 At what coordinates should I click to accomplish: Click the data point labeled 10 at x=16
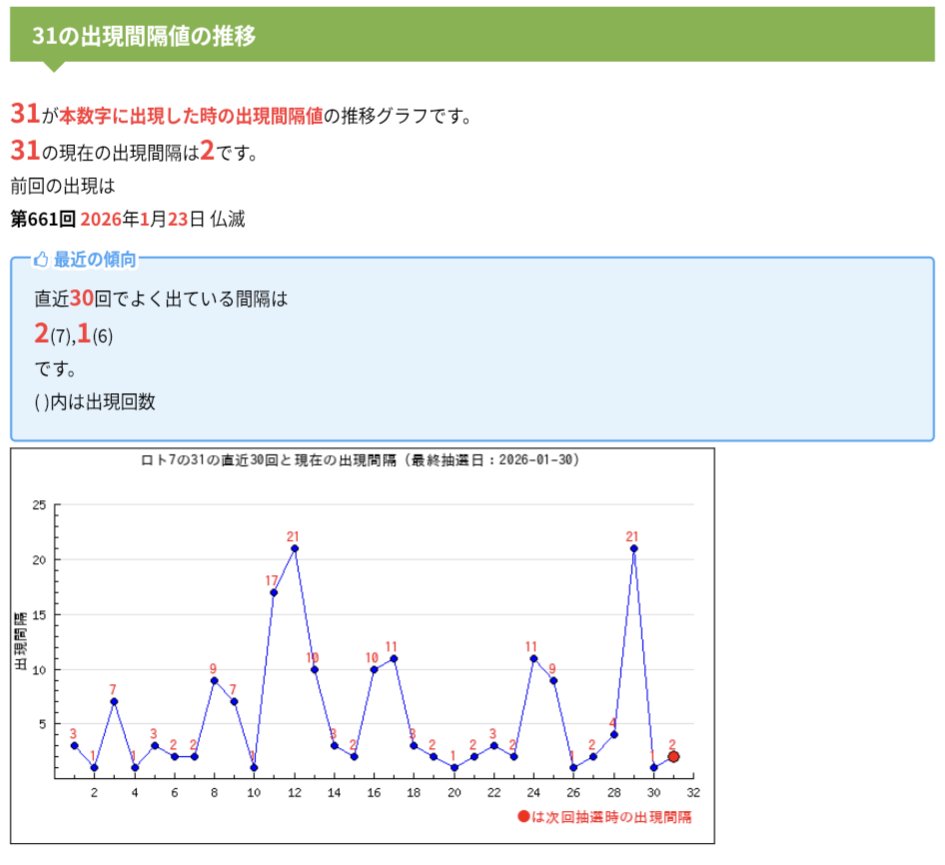pos(374,670)
